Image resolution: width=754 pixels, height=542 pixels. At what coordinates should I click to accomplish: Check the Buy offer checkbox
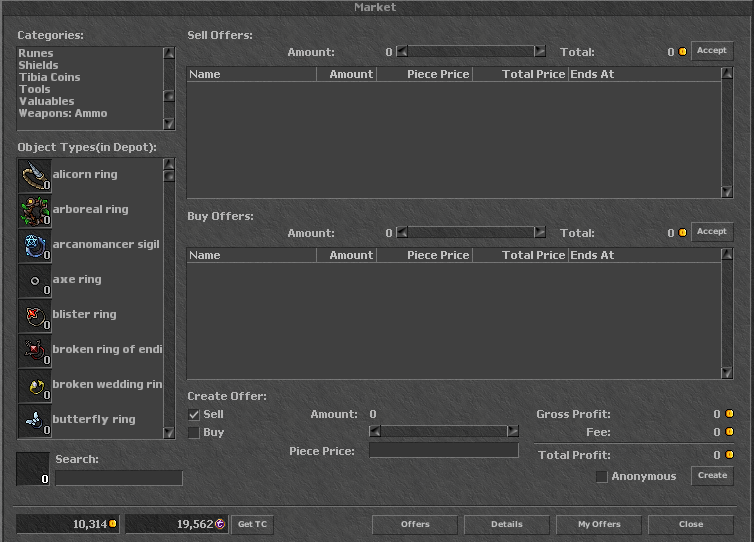[194, 433]
